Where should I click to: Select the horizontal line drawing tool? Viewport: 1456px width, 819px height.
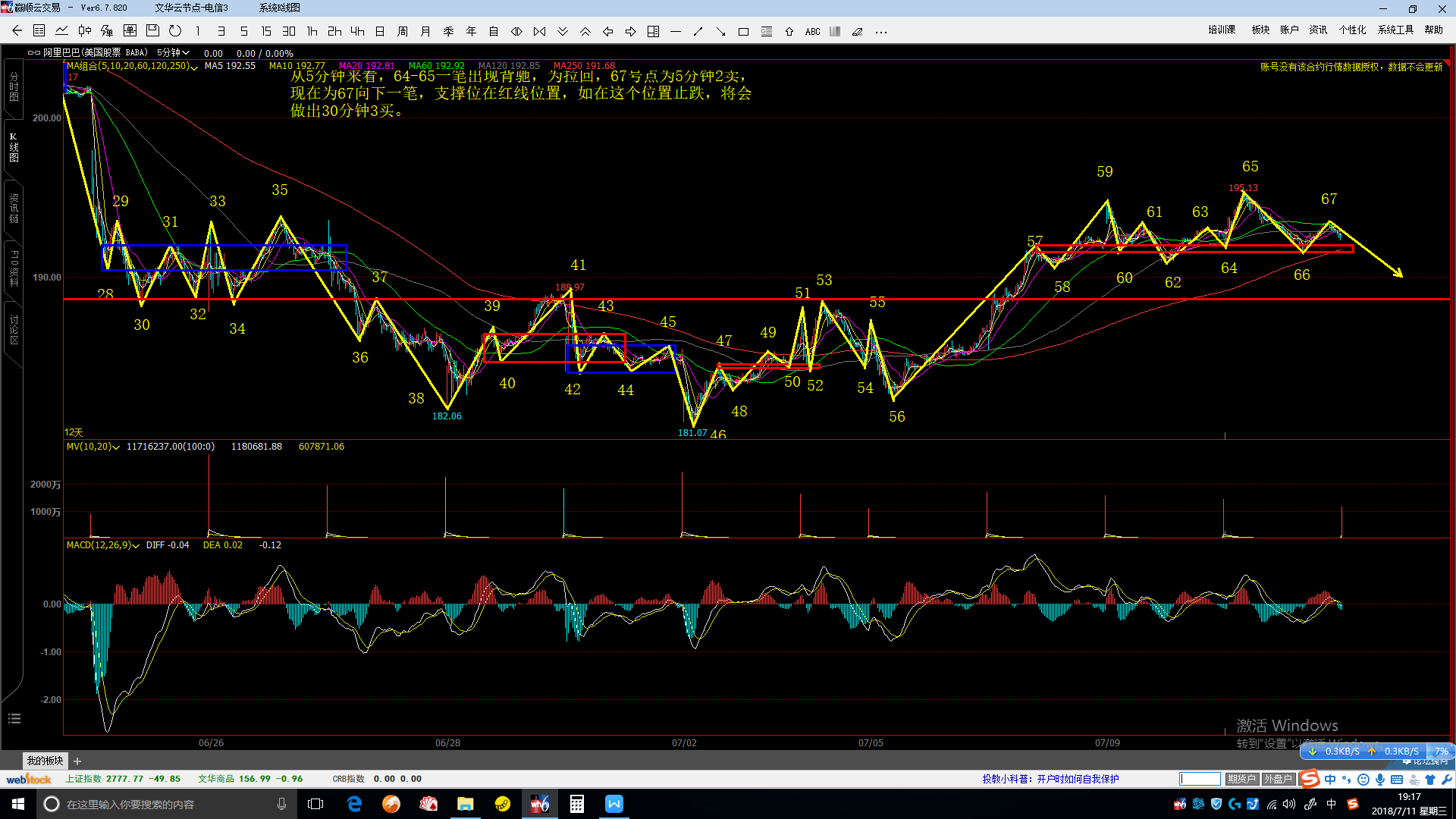[676, 31]
